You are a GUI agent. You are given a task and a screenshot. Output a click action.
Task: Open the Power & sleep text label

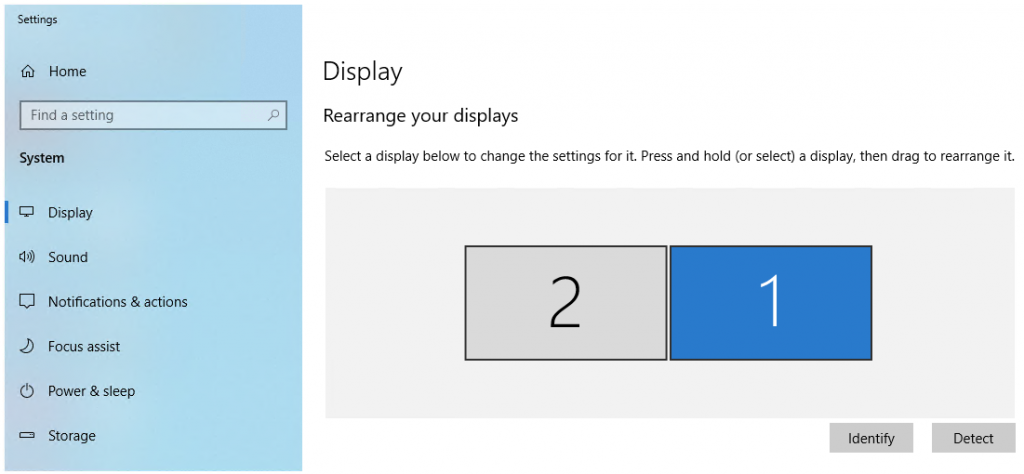(x=91, y=391)
